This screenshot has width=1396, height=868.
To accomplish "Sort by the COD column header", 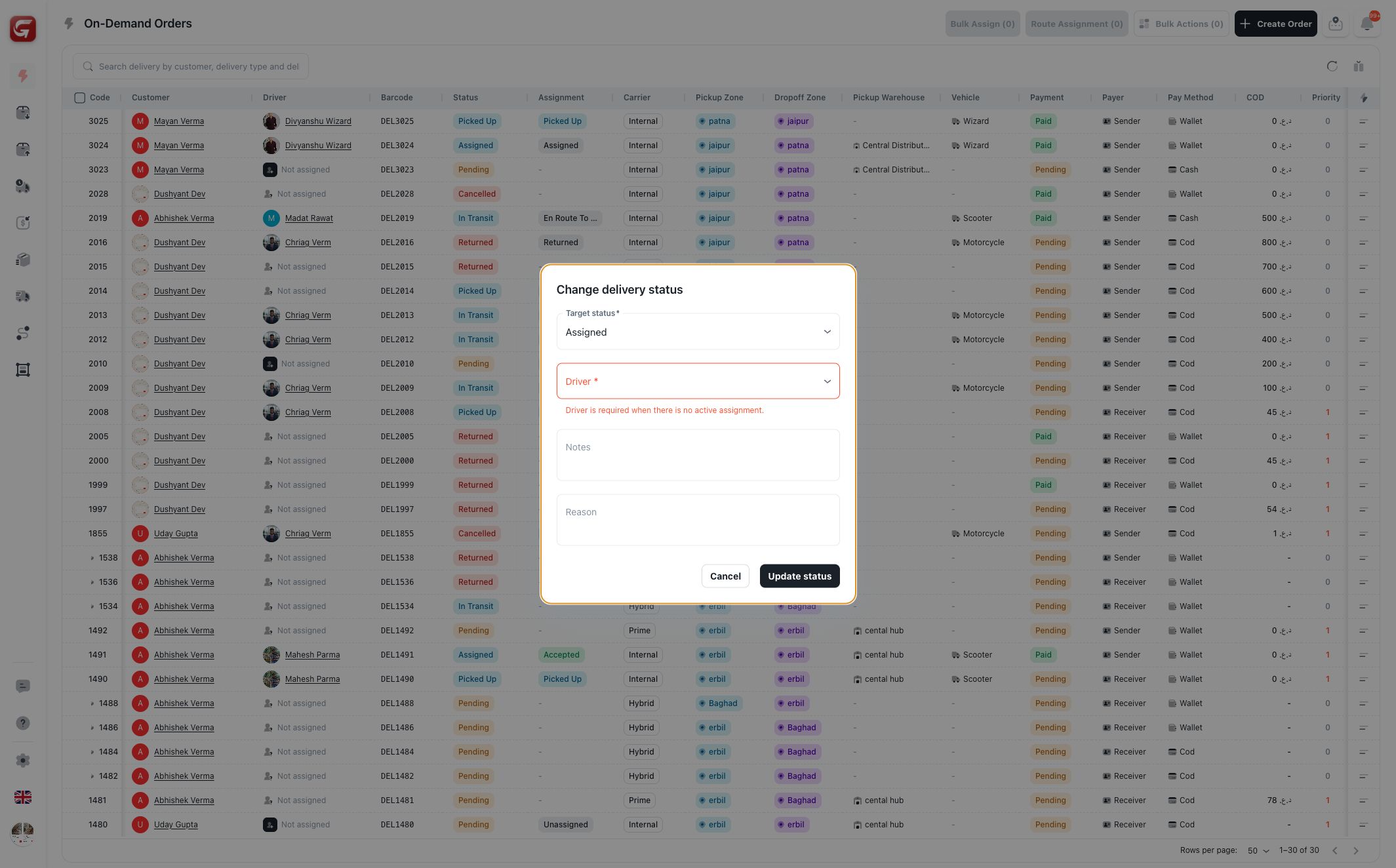I will coord(1255,98).
